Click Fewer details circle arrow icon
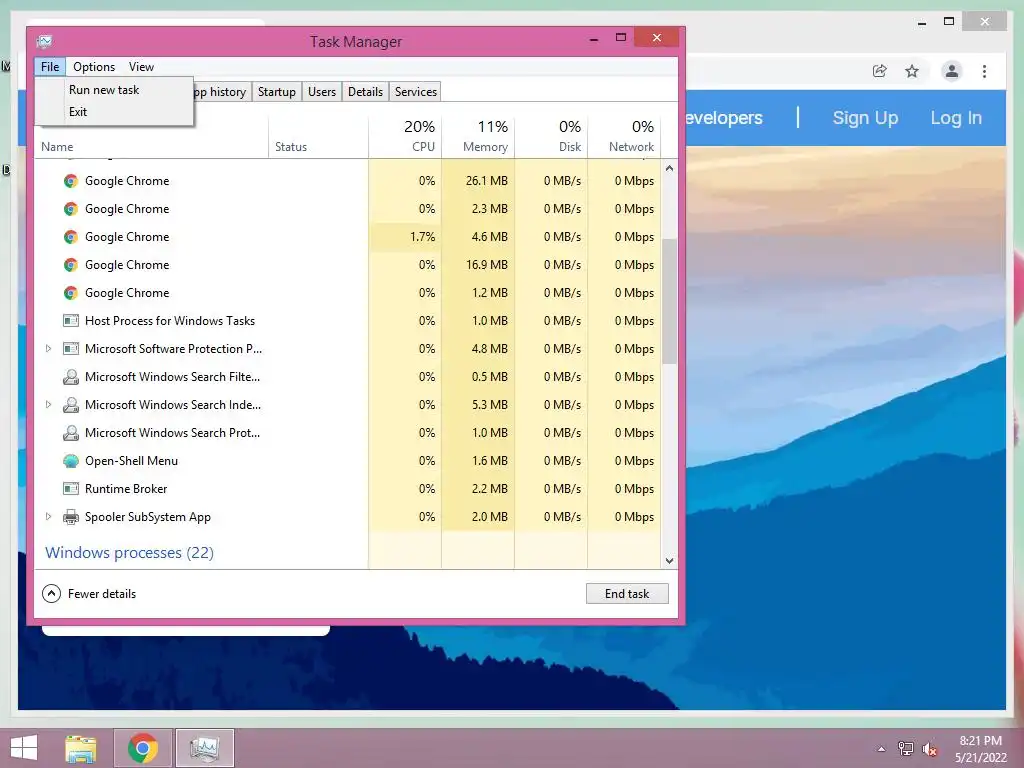The image size is (1024, 768). [x=52, y=594]
